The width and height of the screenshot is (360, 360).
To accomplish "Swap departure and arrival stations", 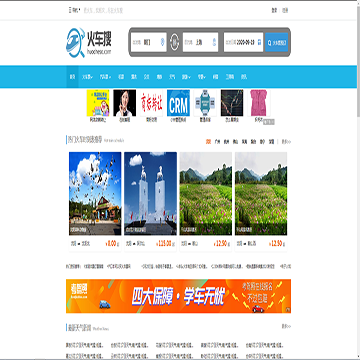I will [x=174, y=42].
